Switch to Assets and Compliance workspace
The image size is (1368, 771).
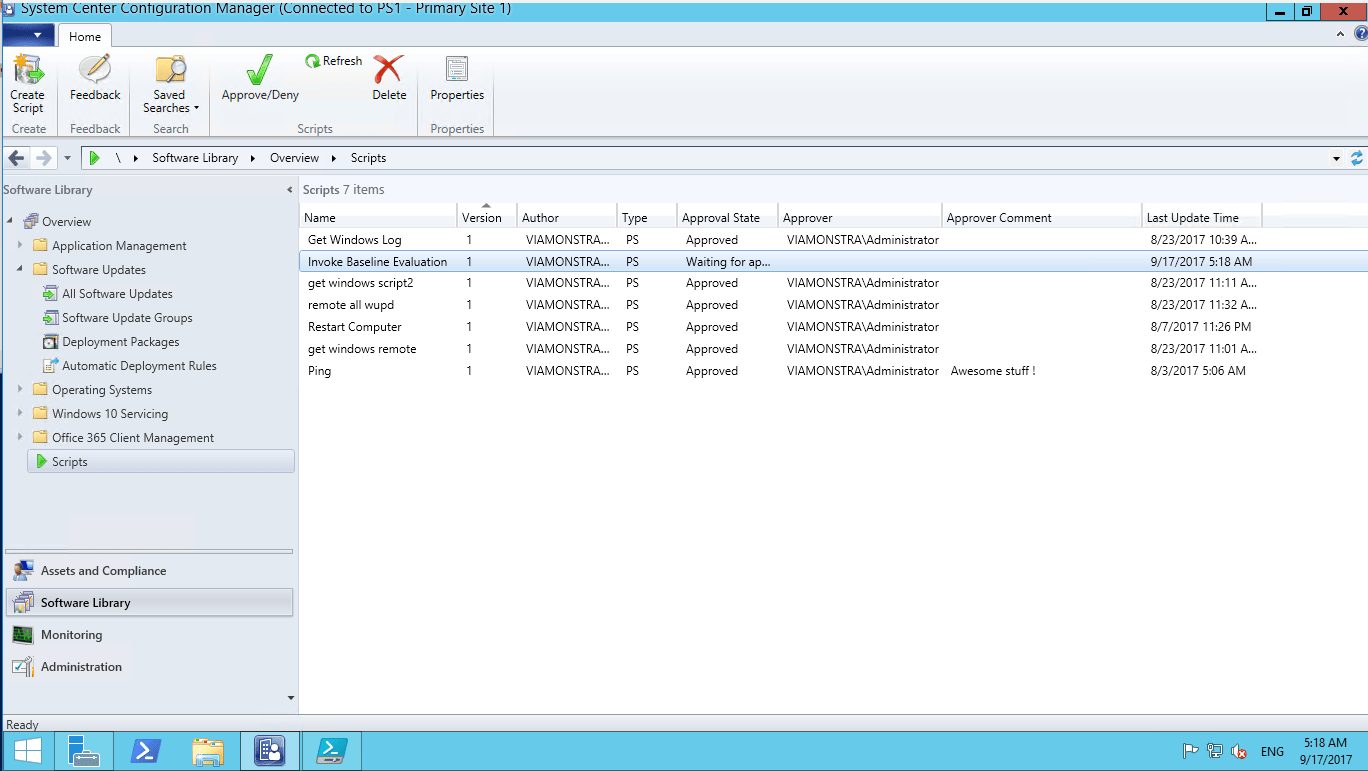149,571
